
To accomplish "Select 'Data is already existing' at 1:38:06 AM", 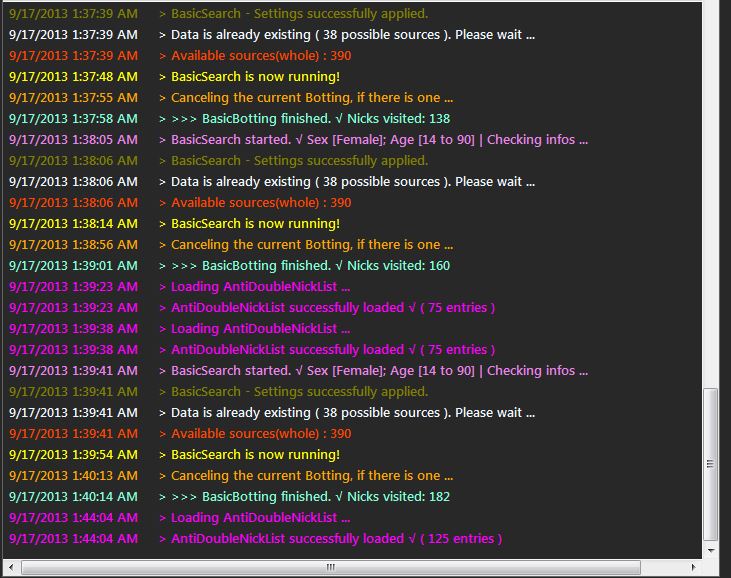I will click(272, 182).
